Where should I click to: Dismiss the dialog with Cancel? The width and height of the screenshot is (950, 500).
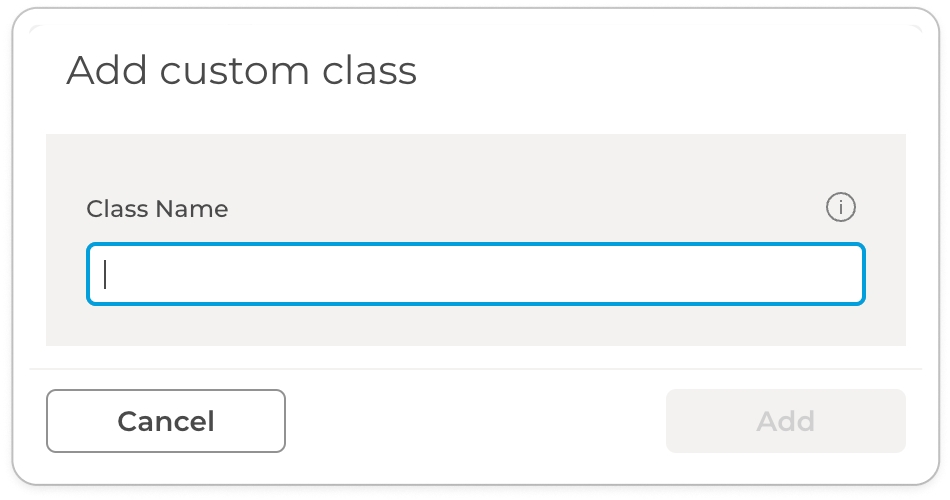tap(166, 421)
